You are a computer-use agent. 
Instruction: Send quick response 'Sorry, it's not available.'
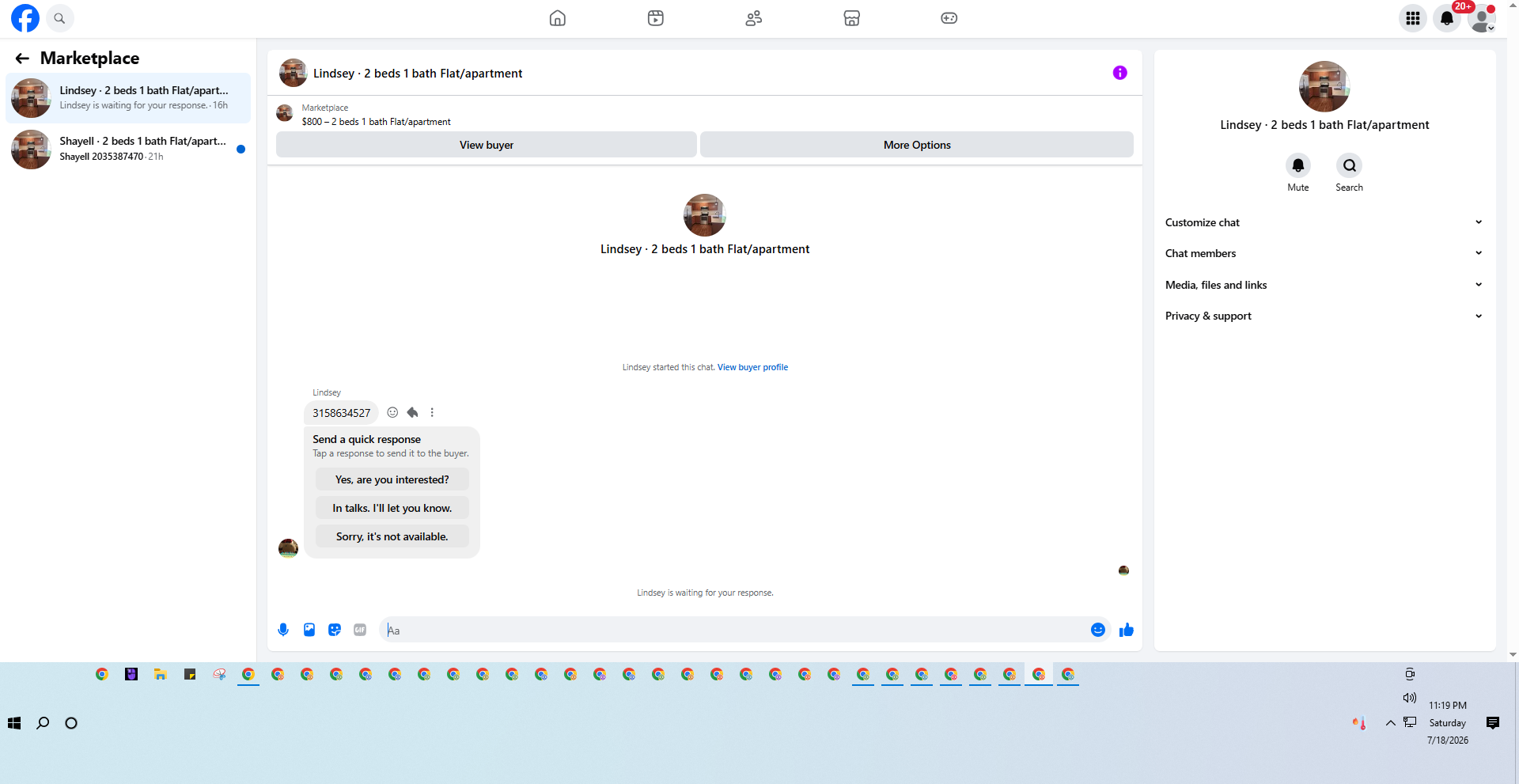(x=392, y=536)
